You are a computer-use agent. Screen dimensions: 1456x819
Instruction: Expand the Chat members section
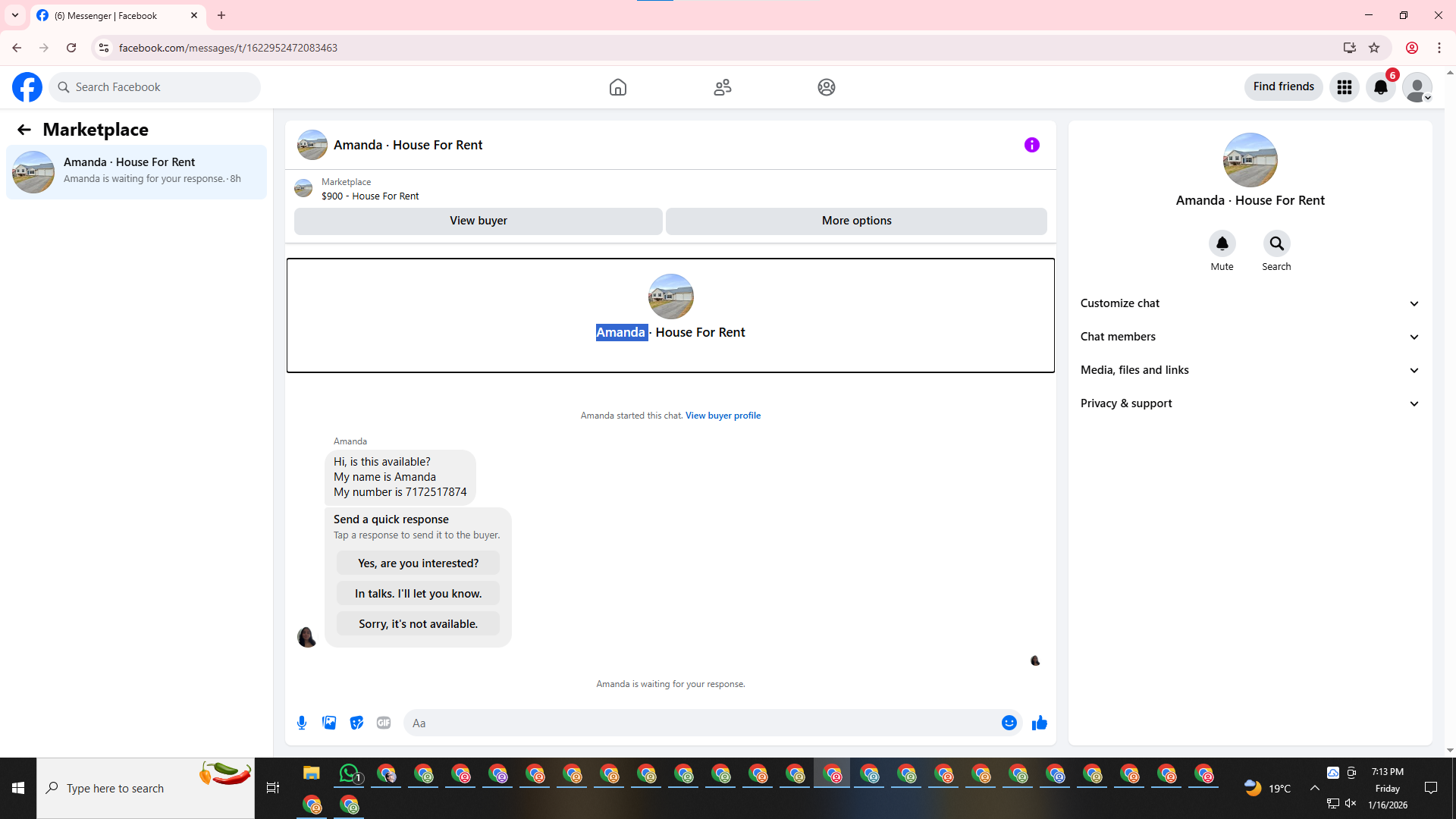pyautogui.click(x=1250, y=337)
